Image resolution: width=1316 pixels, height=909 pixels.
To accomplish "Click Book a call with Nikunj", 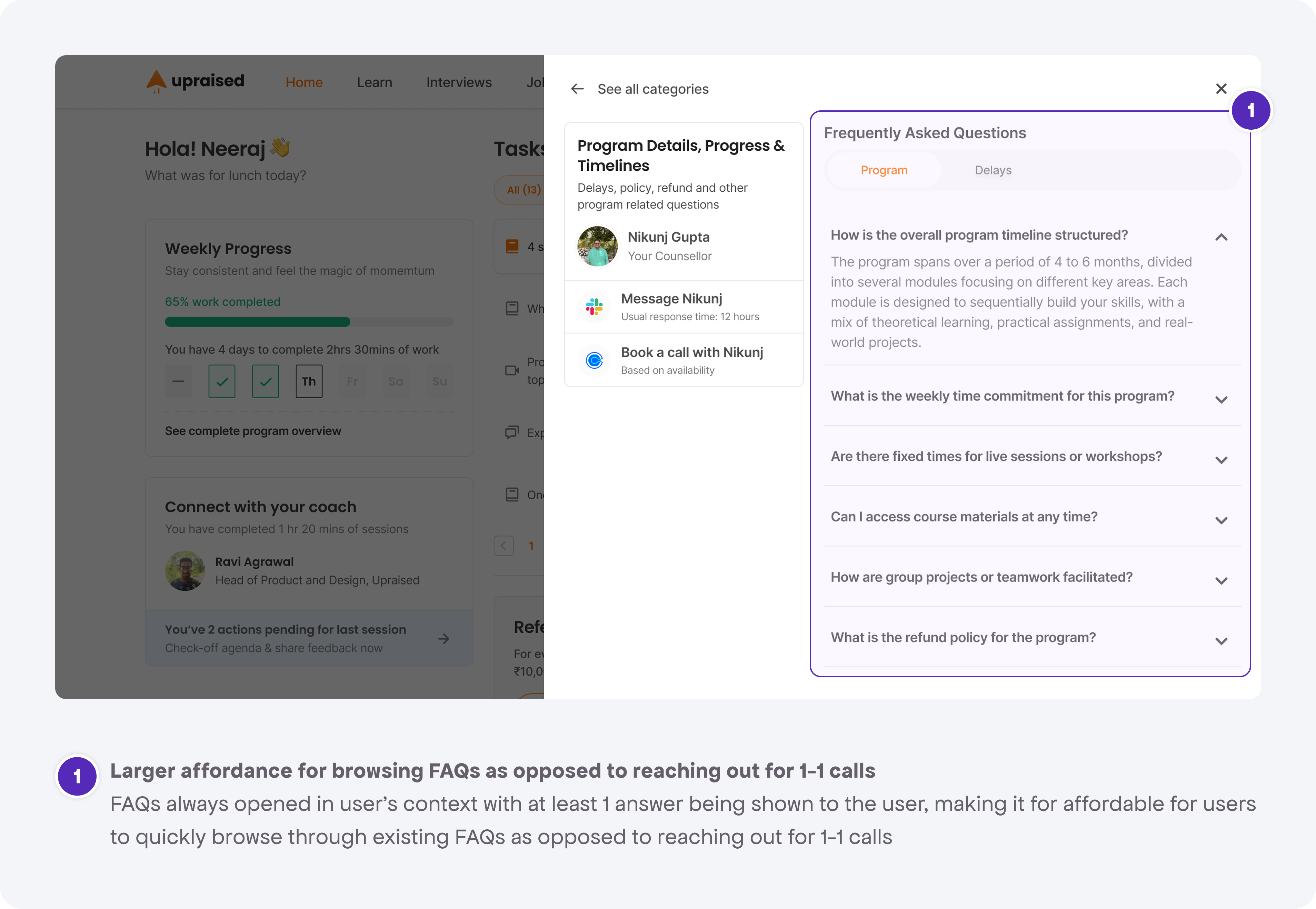I will 683,360.
